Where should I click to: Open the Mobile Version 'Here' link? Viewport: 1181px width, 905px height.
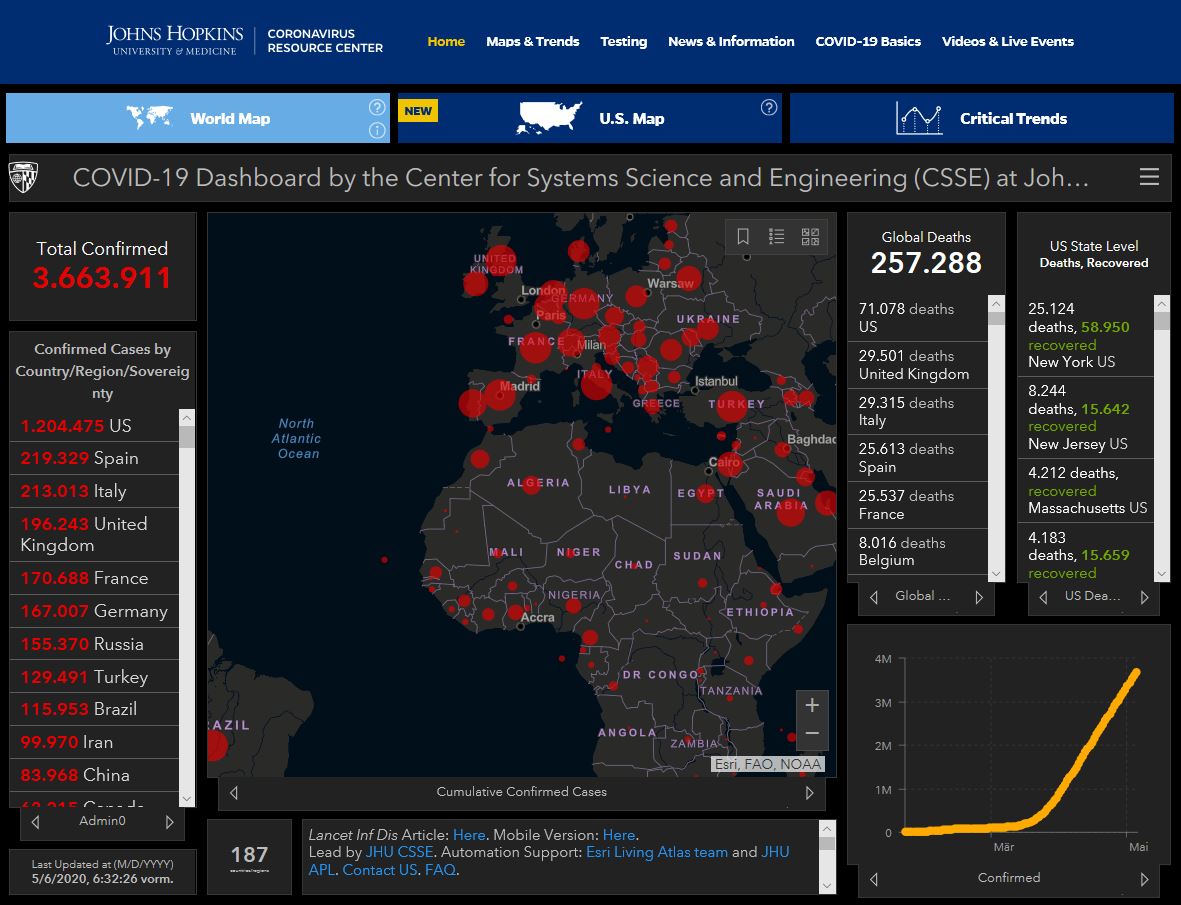click(x=618, y=835)
